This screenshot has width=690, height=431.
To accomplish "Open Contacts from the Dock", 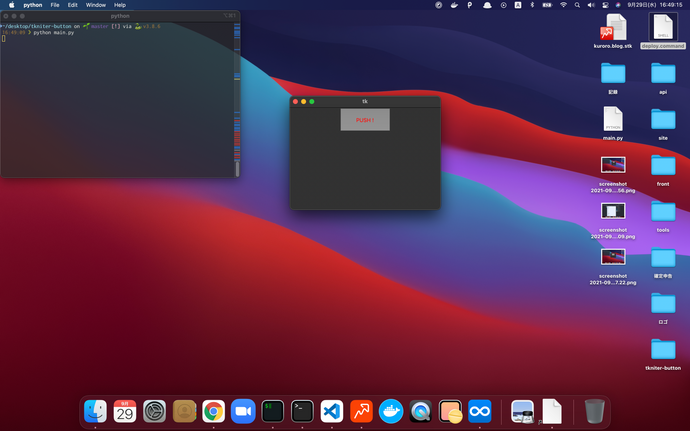I will [184, 411].
